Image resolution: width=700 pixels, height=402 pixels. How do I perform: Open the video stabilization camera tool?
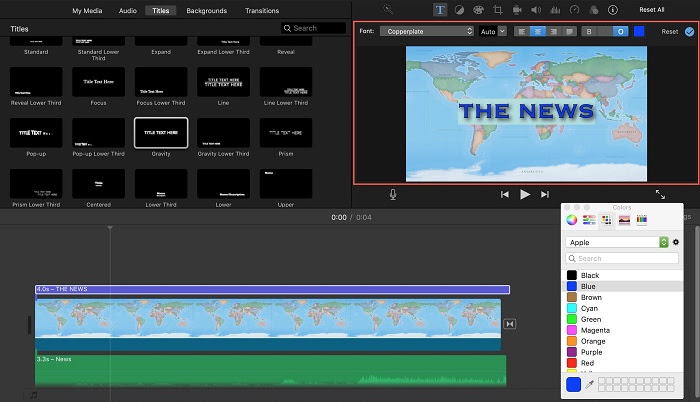[x=517, y=10]
